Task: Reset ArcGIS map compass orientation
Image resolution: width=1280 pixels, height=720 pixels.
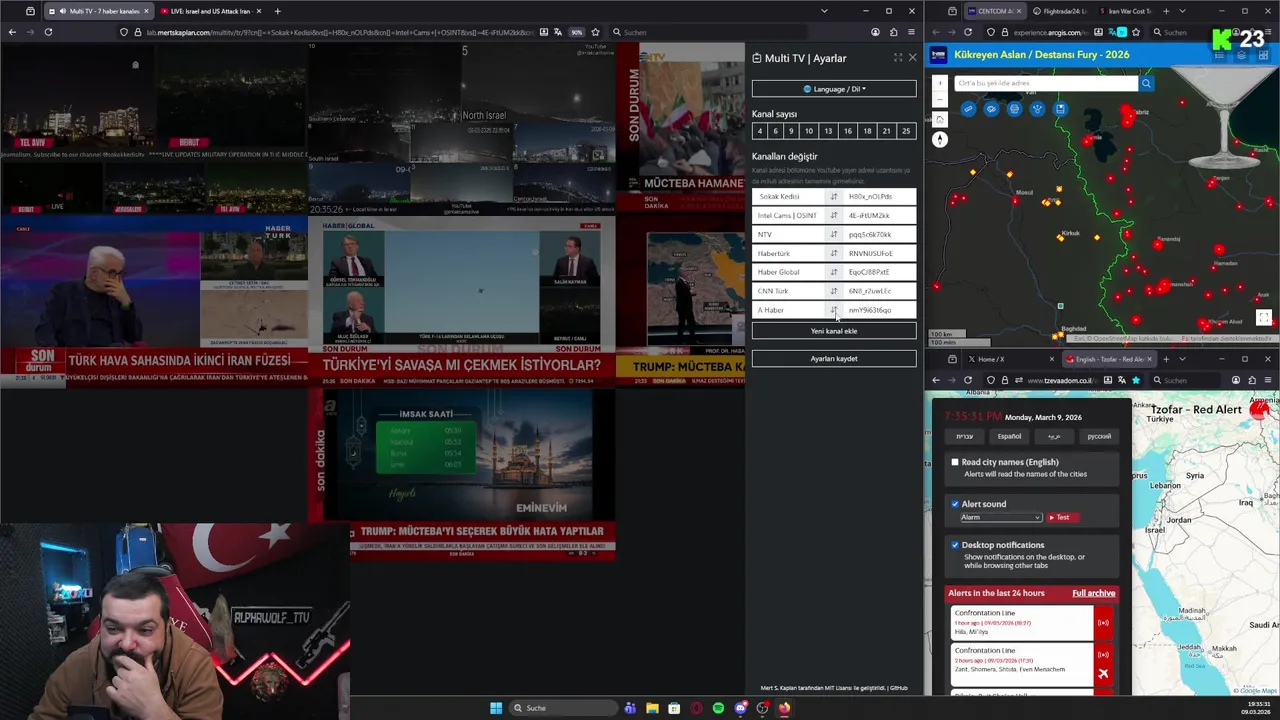Action: tap(940, 139)
